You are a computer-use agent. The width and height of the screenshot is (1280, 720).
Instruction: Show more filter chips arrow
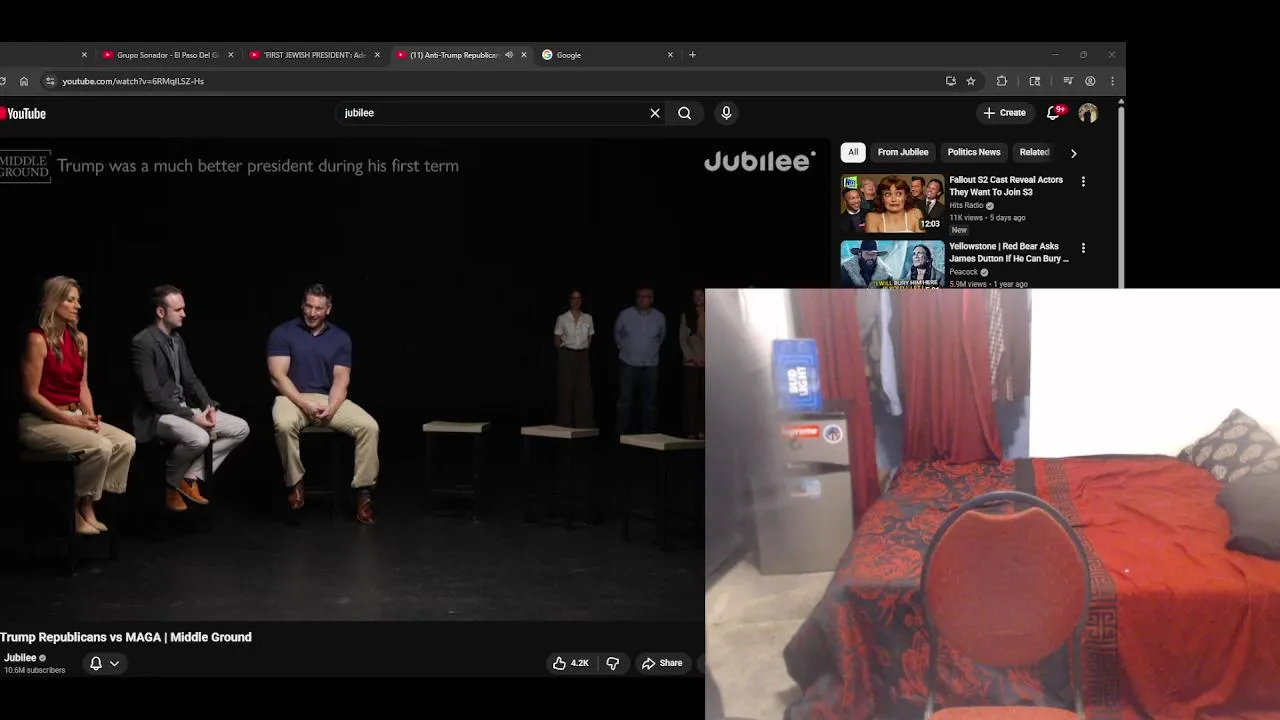tap(1074, 153)
